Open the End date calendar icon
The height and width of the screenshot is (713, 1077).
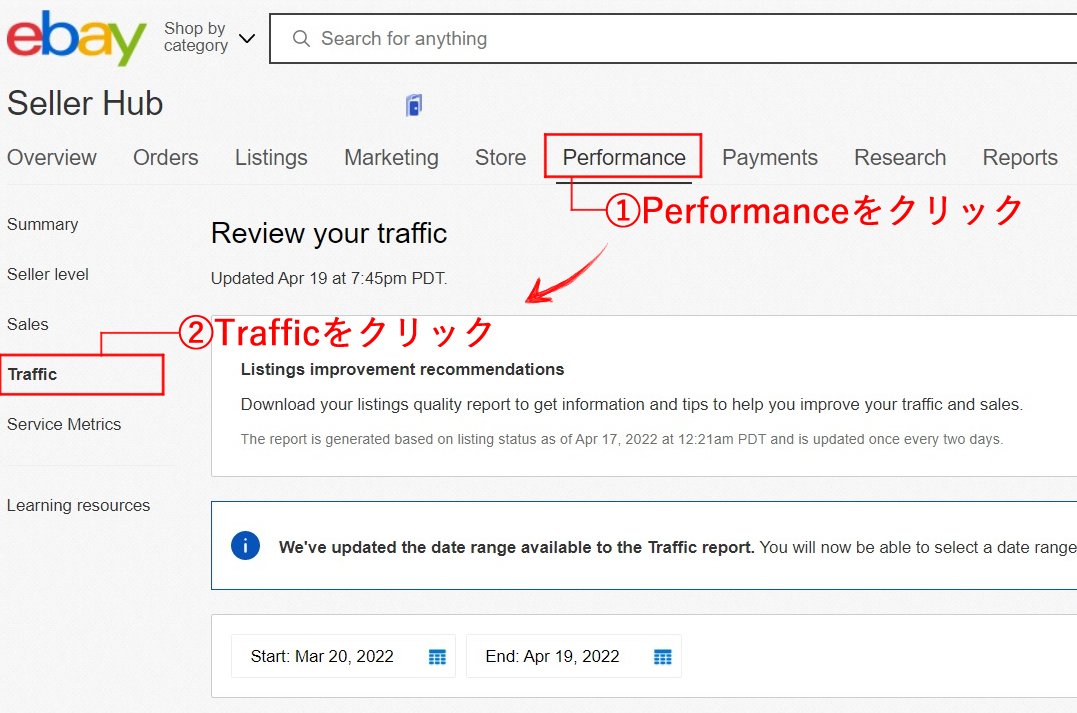click(x=662, y=657)
